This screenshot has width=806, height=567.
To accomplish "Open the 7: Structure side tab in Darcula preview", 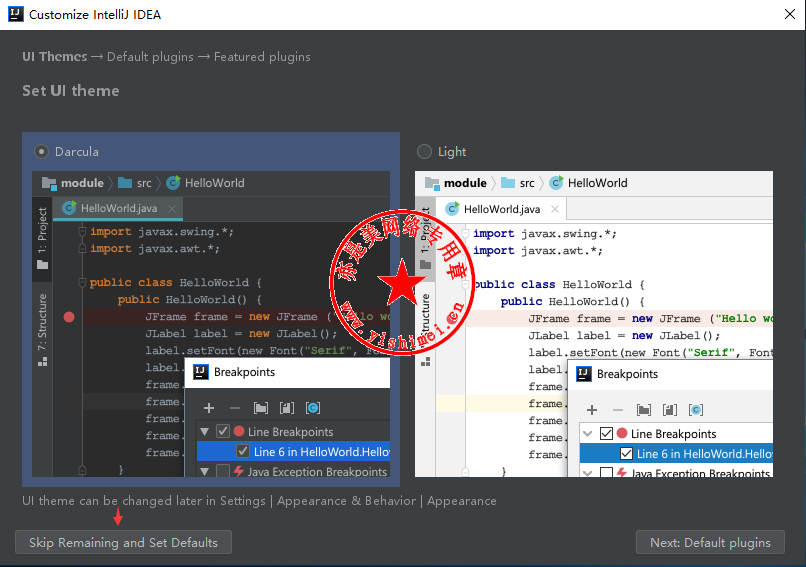I will 42,329.
